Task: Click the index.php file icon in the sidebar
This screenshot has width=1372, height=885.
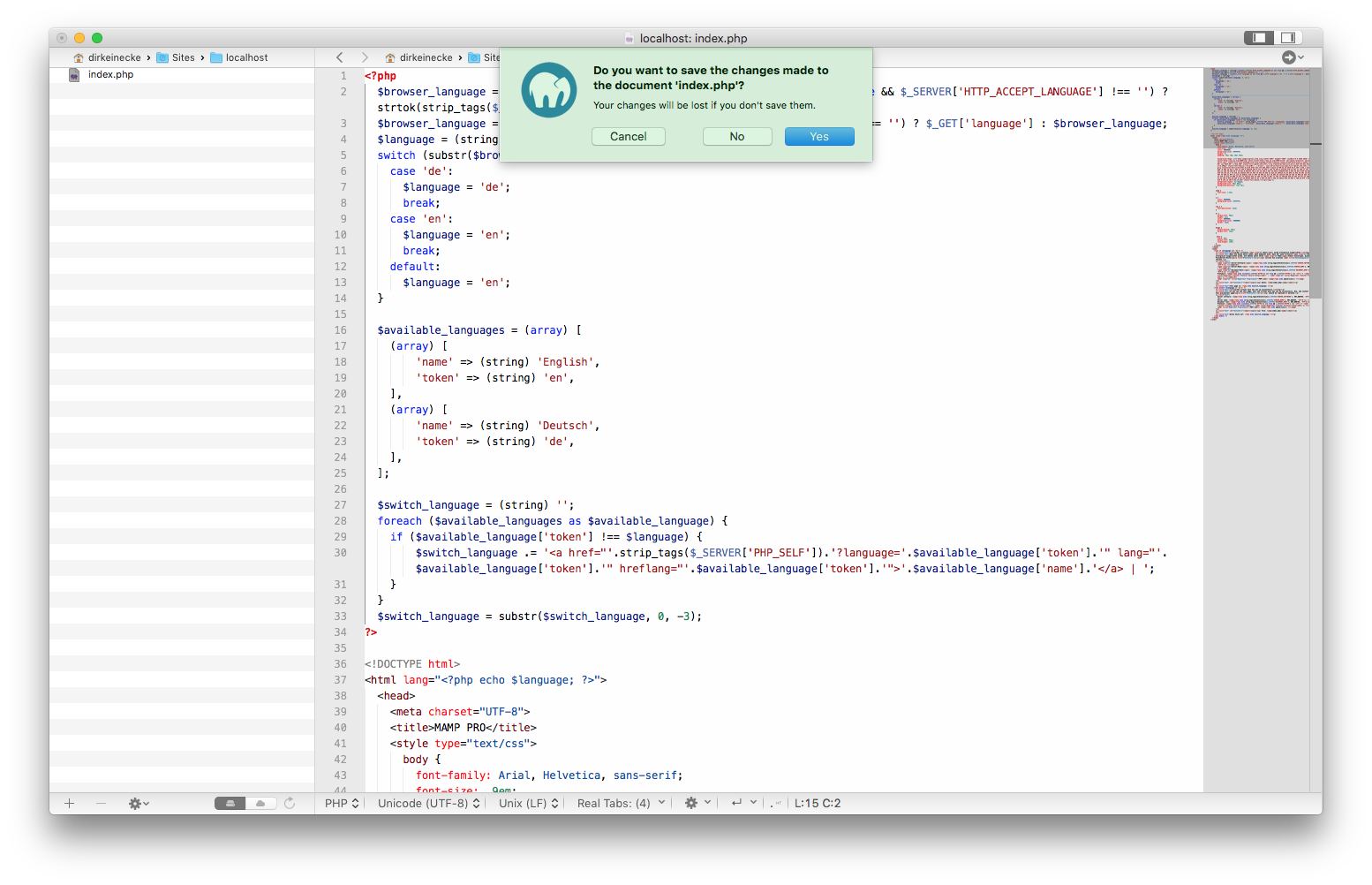Action: pyautogui.click(x=73, y=74)
